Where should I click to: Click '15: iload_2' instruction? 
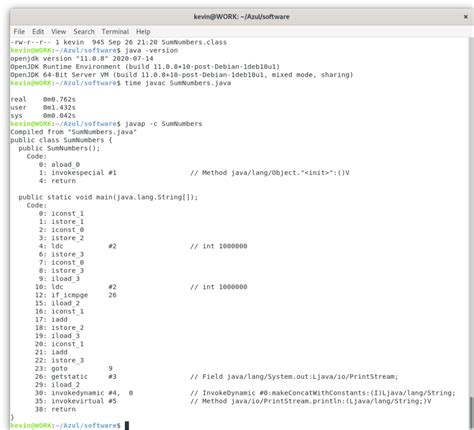[x=57, y=303]
